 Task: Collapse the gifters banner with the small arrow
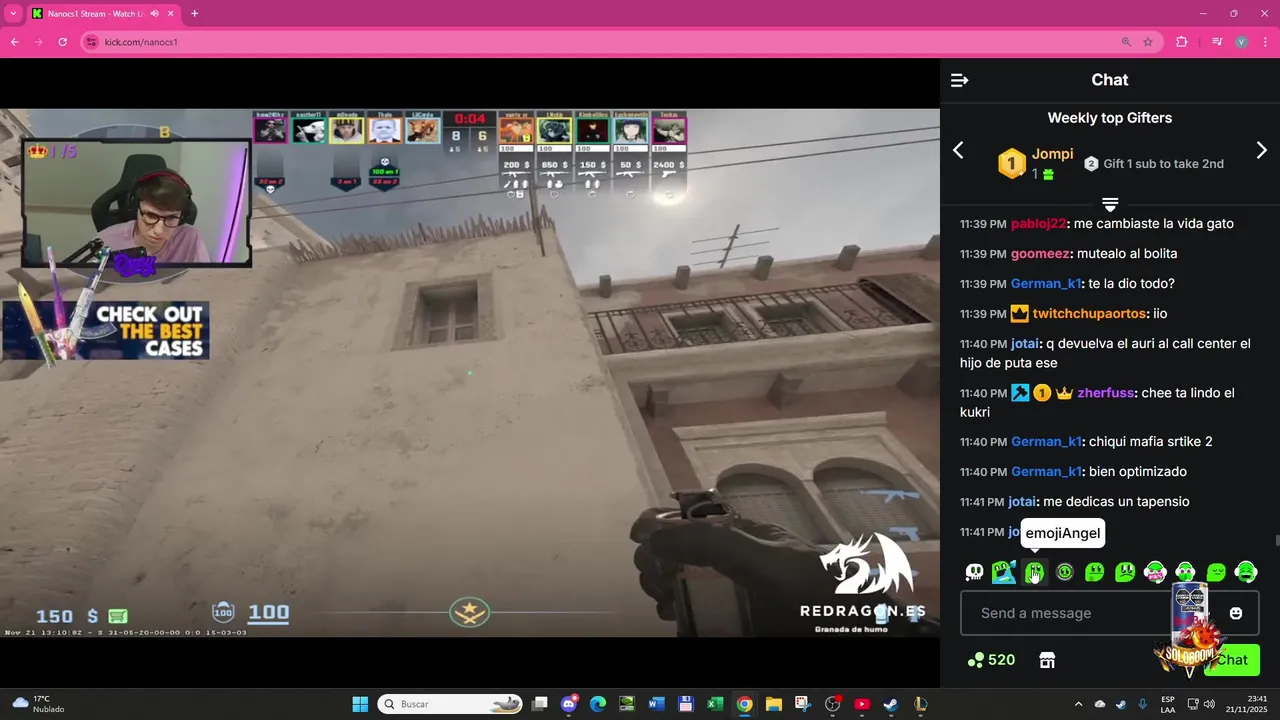tap(1110, 204)
